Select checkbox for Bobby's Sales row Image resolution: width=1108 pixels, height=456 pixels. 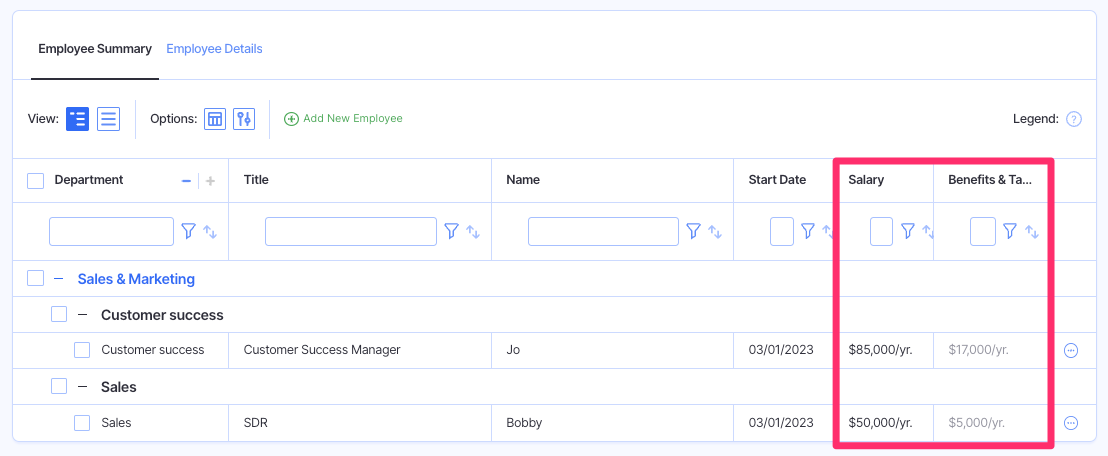click(82, 423)
